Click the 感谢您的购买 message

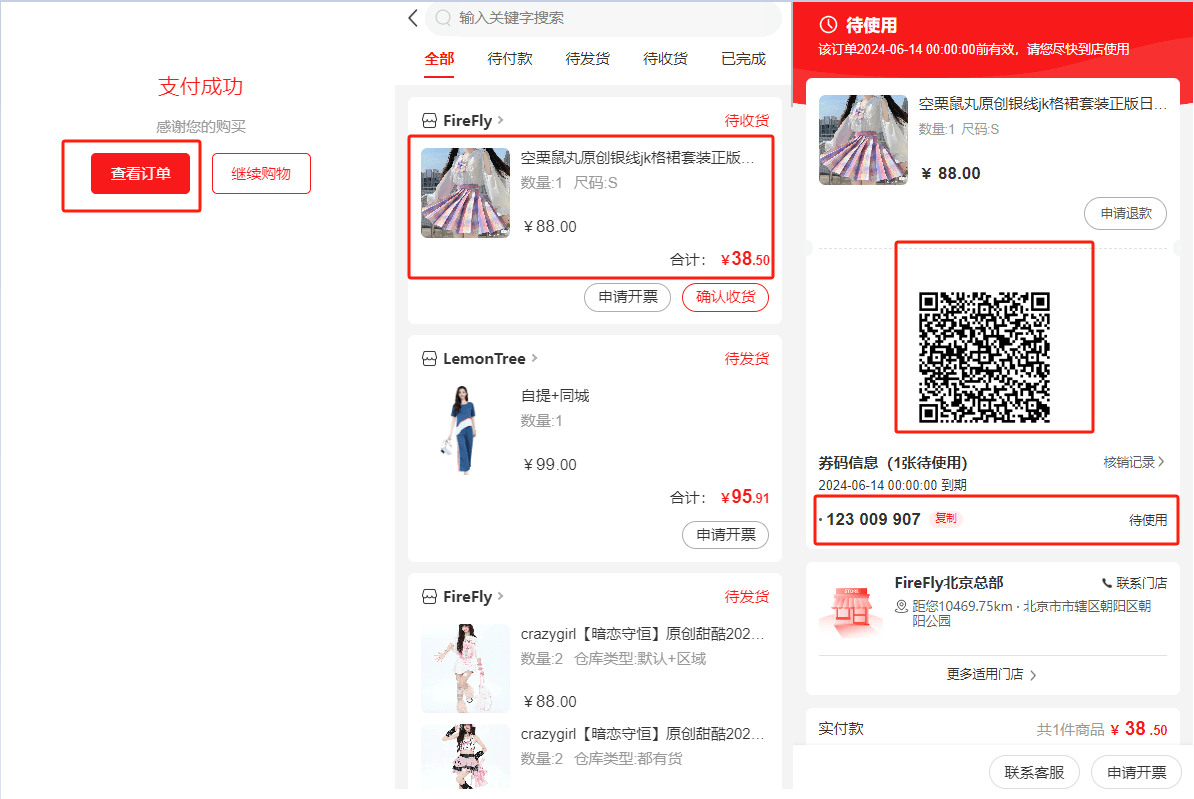click(200, 126)
